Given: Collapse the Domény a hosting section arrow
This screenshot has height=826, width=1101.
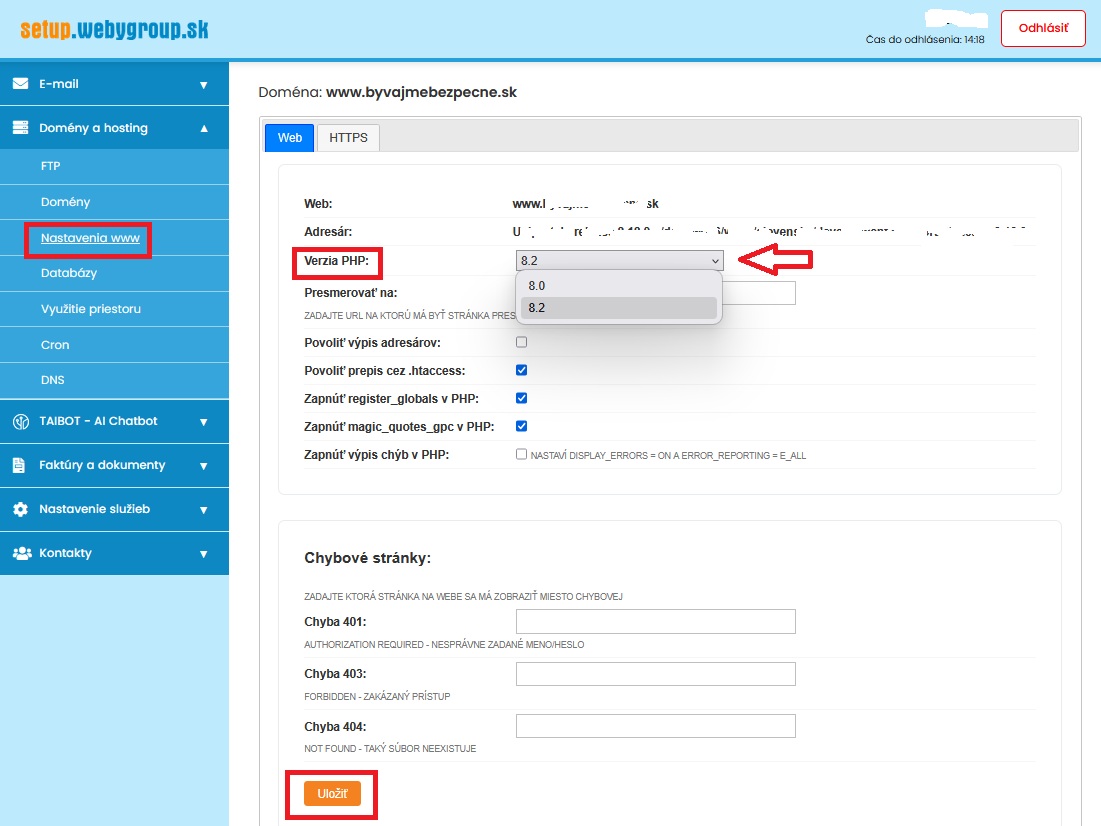Looking at the screenshot, I should [x=203, y=128].
